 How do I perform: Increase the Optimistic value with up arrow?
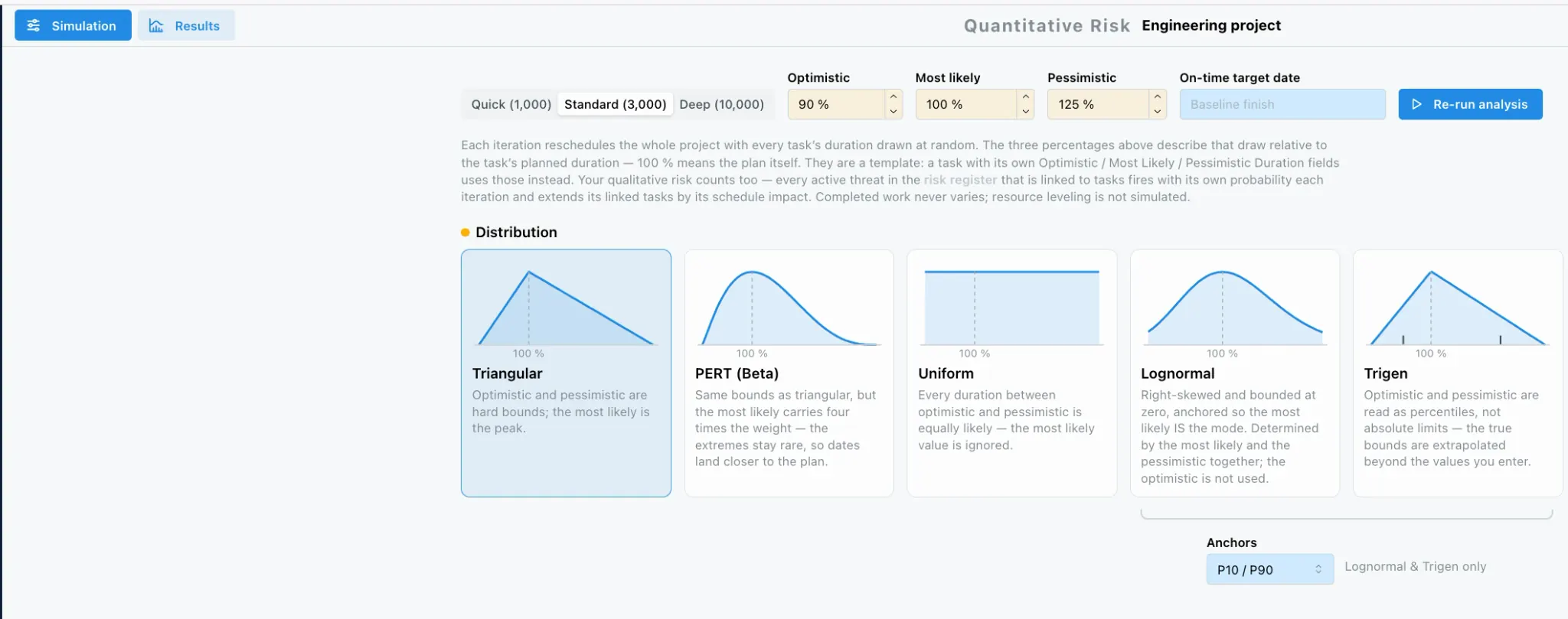pos(893,97)
